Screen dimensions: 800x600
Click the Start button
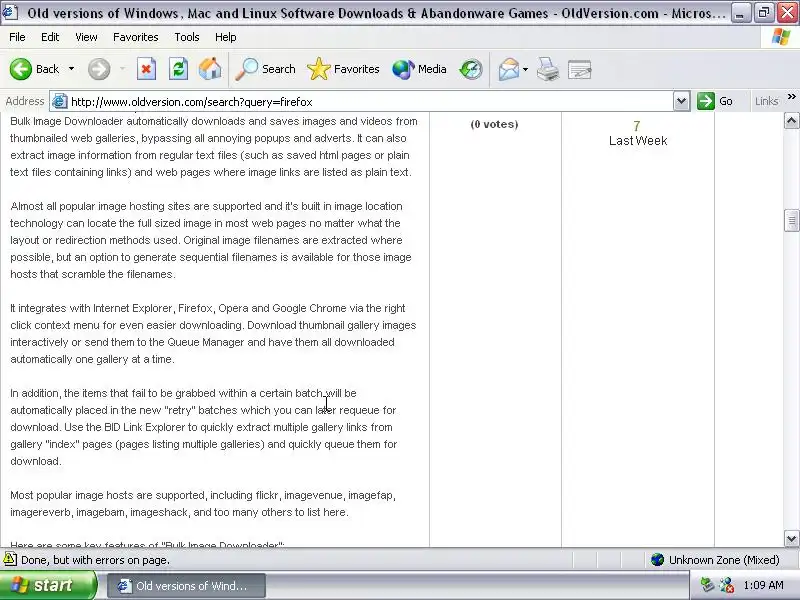coord(48,585)
